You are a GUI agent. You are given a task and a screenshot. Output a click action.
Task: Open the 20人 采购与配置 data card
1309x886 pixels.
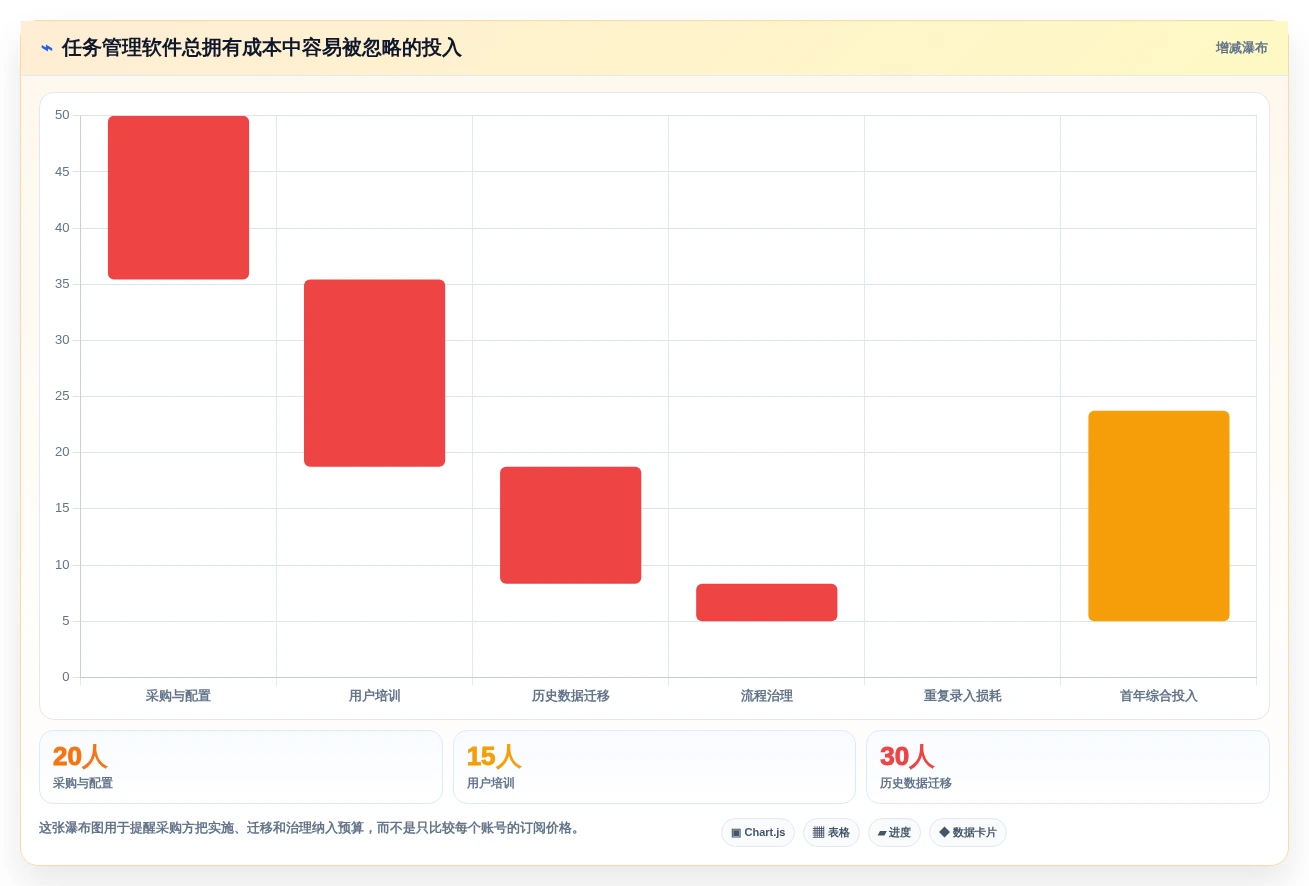point(241,767)
